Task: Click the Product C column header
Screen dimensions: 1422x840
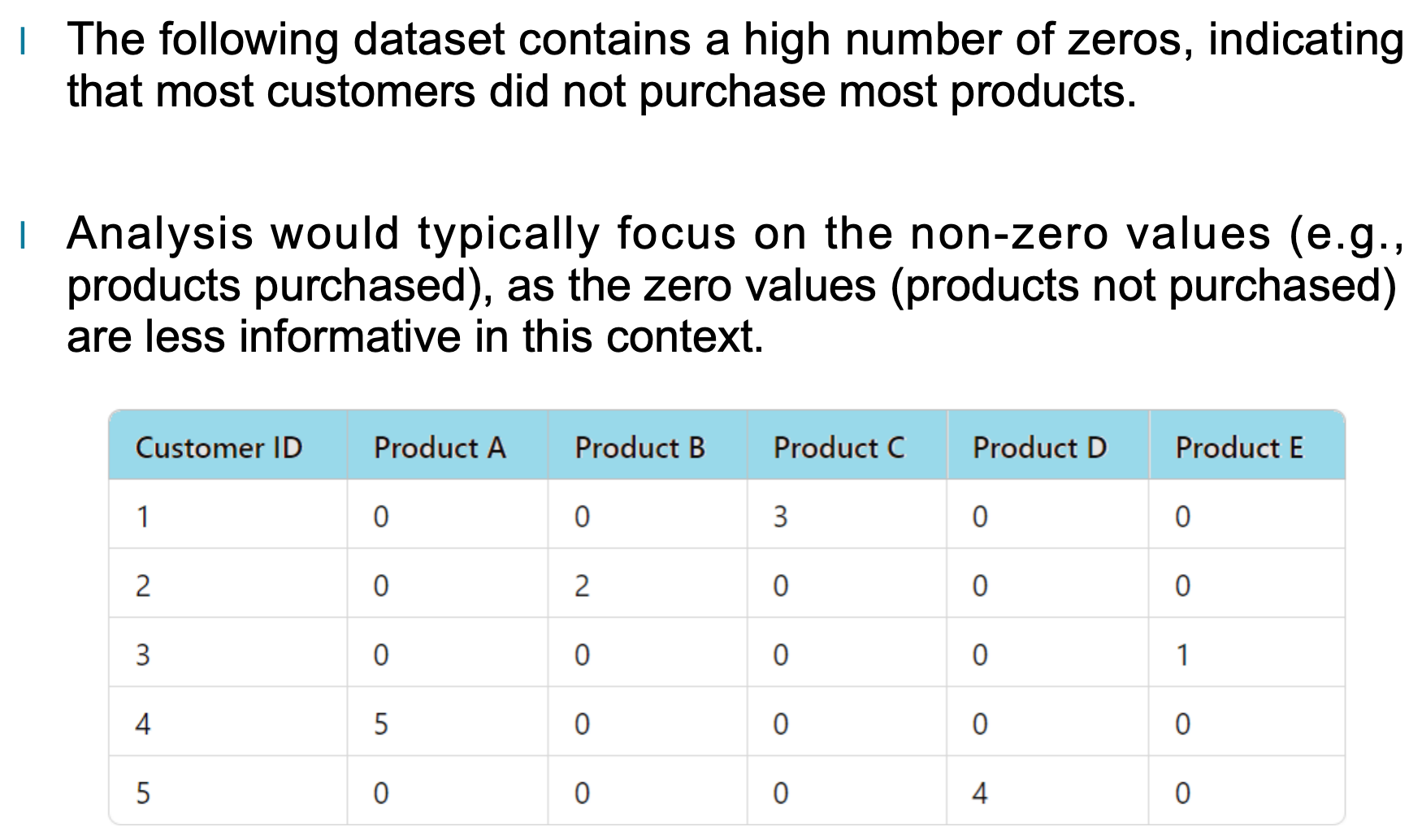Action: coord(839,448)
